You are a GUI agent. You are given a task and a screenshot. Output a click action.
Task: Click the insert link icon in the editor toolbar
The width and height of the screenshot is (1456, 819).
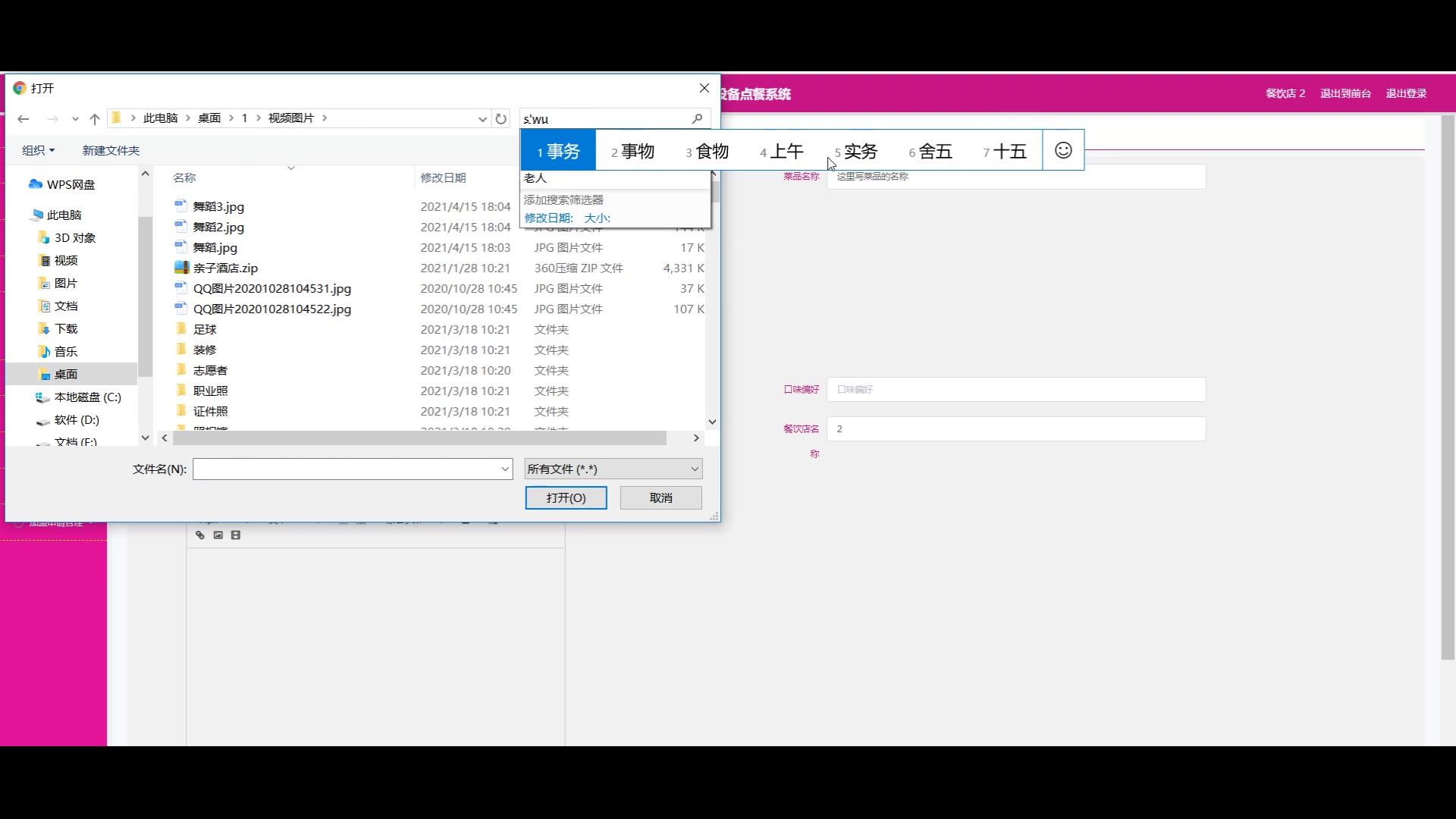click(200, 535)
